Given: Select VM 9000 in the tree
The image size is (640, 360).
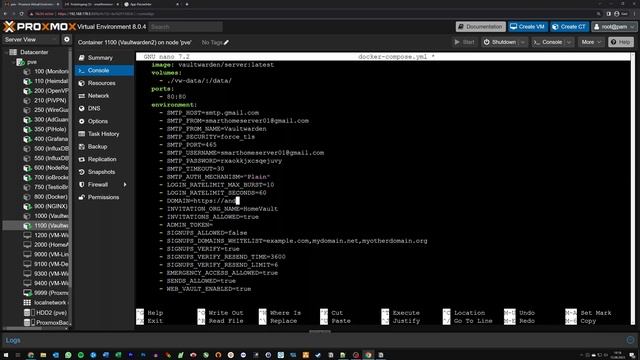Looking at the screenshot, I should click(x=51, y=255).
